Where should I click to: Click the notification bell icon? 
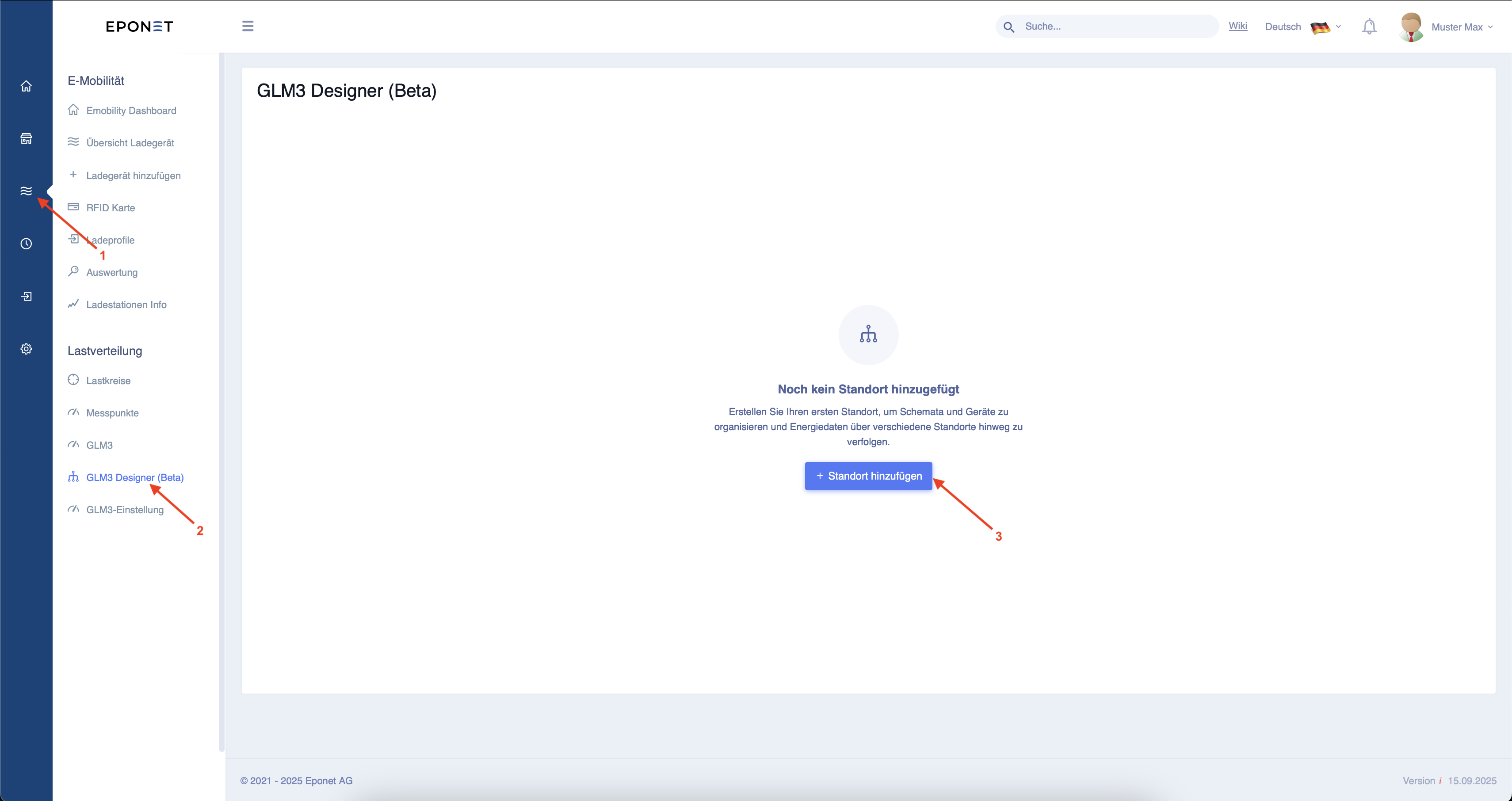1369,27
